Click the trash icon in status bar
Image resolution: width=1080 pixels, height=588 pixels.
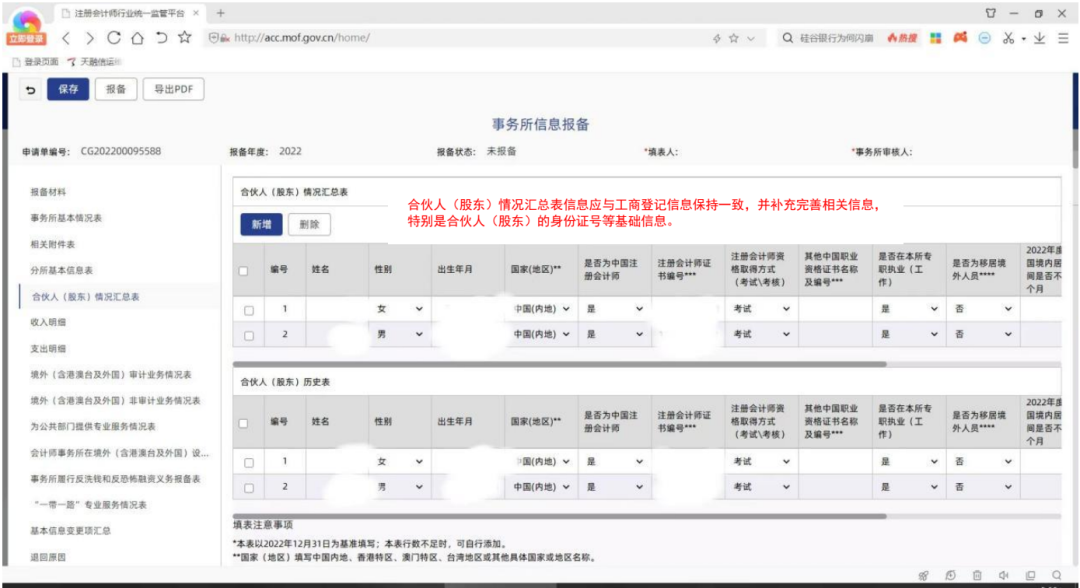pyautogui.click(x=976, y=575)
